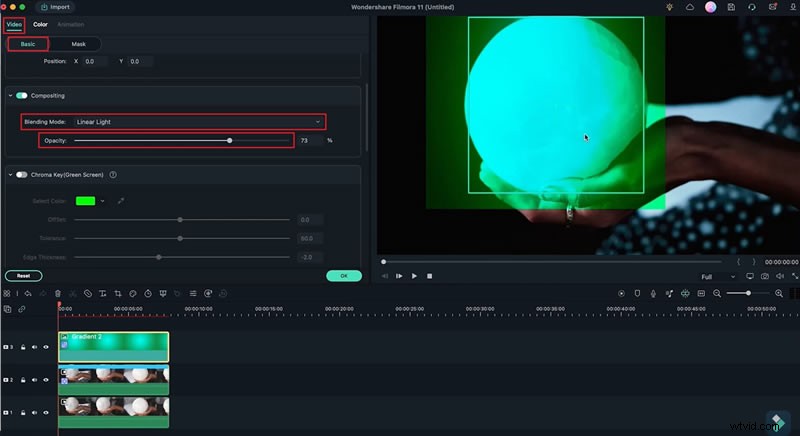Screen dimensions: 800x436
Task: Select the Gradient 2 clip on track 3
Action: click(113, 347)
